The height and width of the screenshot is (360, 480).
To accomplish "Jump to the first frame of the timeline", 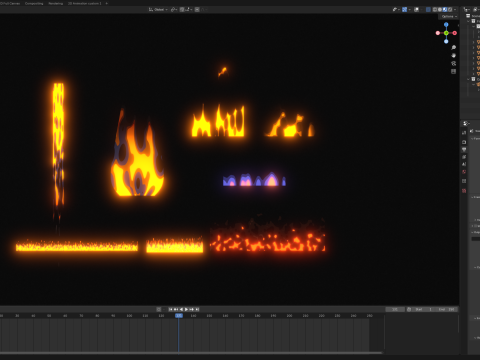I will (x=171, y=309).
